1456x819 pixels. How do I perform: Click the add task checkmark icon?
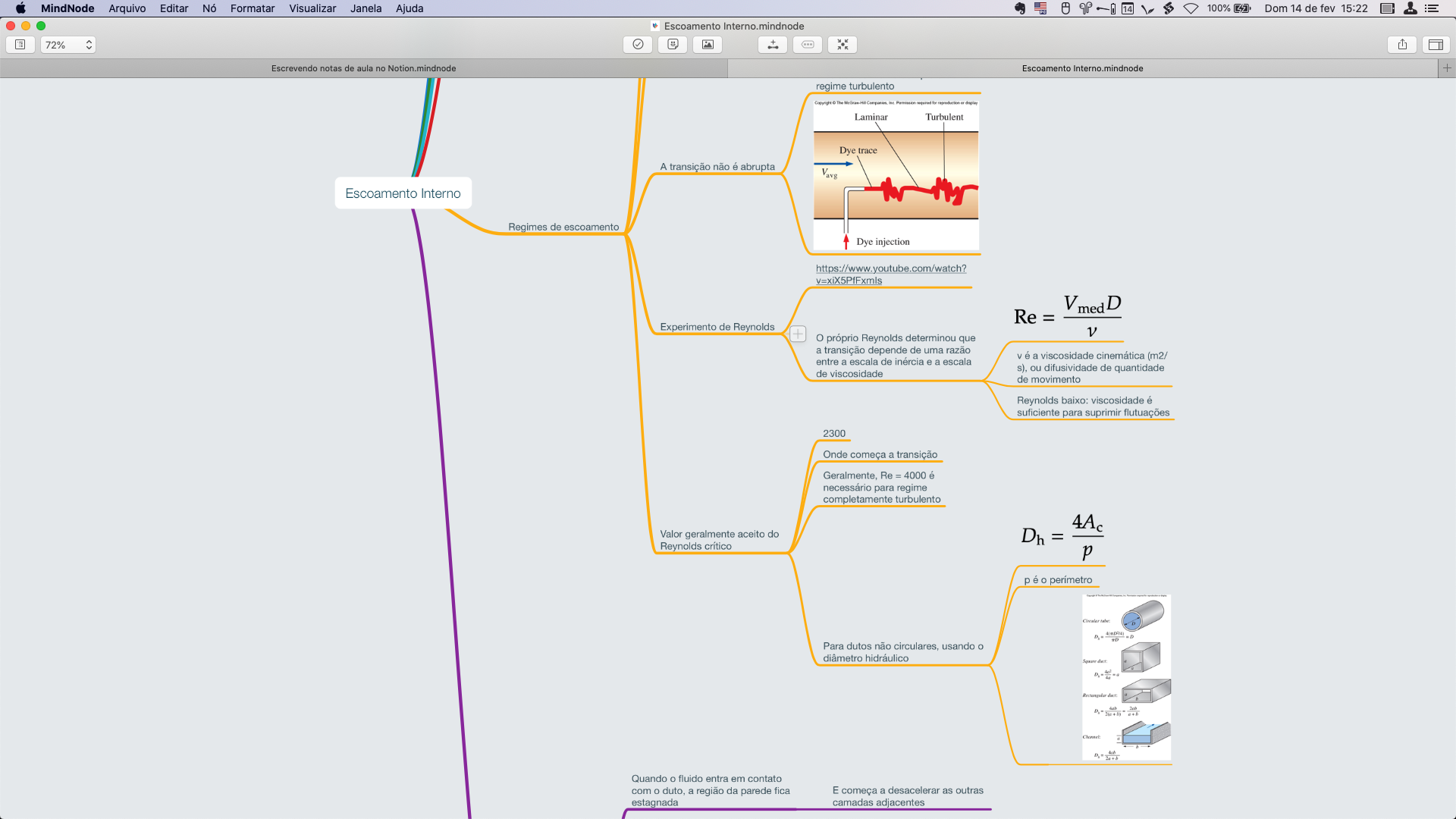click(x=638, y=45)
